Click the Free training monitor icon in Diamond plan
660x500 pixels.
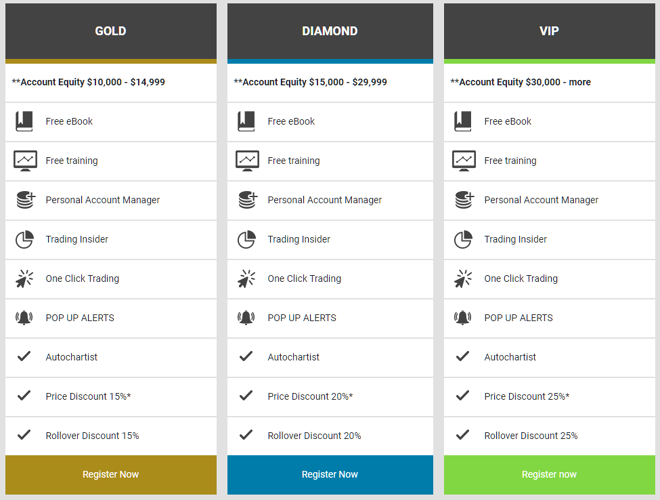point(247,160)
